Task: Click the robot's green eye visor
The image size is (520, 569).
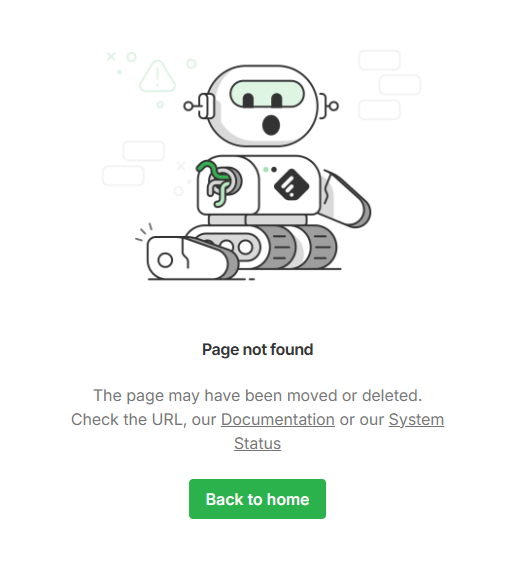Action: 267,94
